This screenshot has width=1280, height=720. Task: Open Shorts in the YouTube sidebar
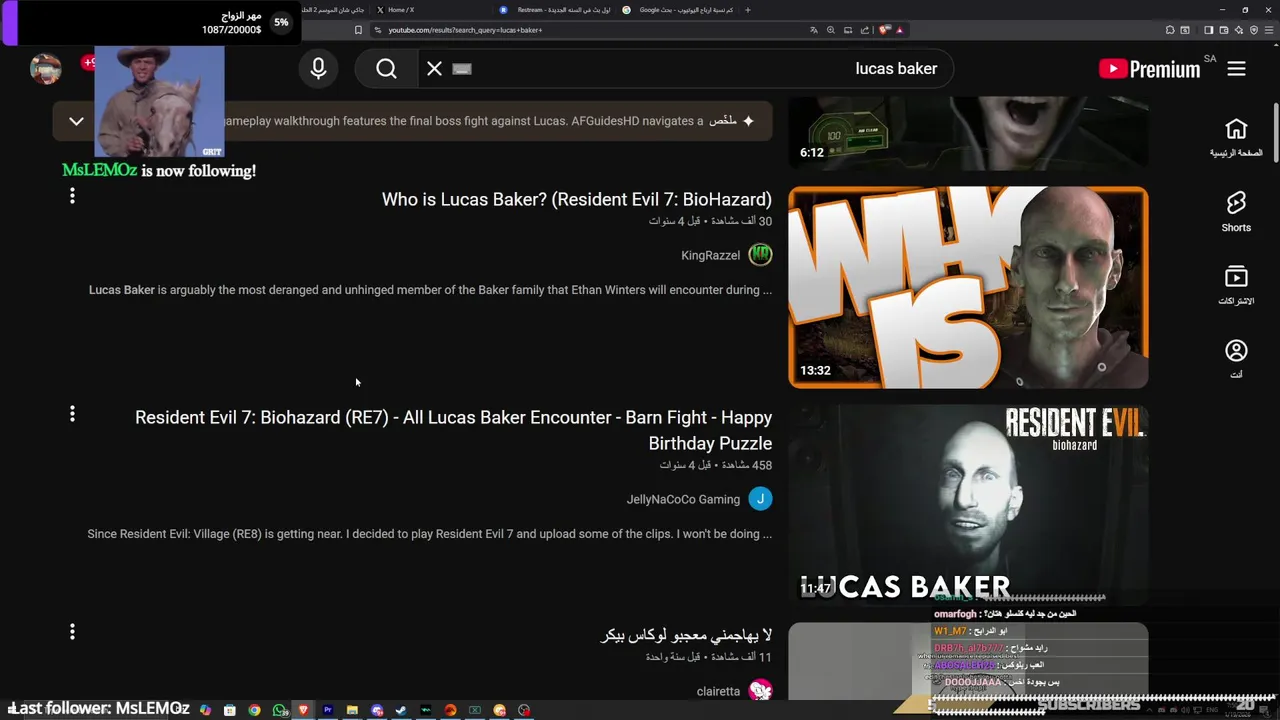(x=1236, y=211)
